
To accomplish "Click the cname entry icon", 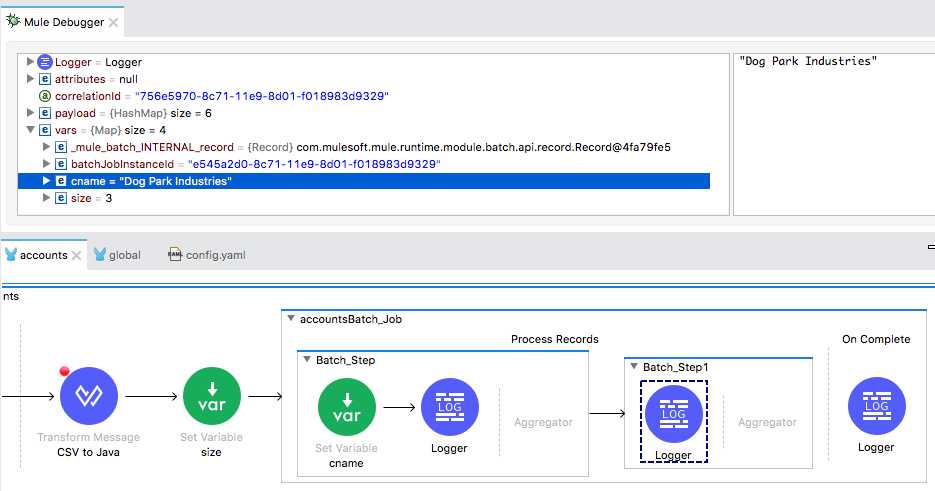I will point(61,181).
